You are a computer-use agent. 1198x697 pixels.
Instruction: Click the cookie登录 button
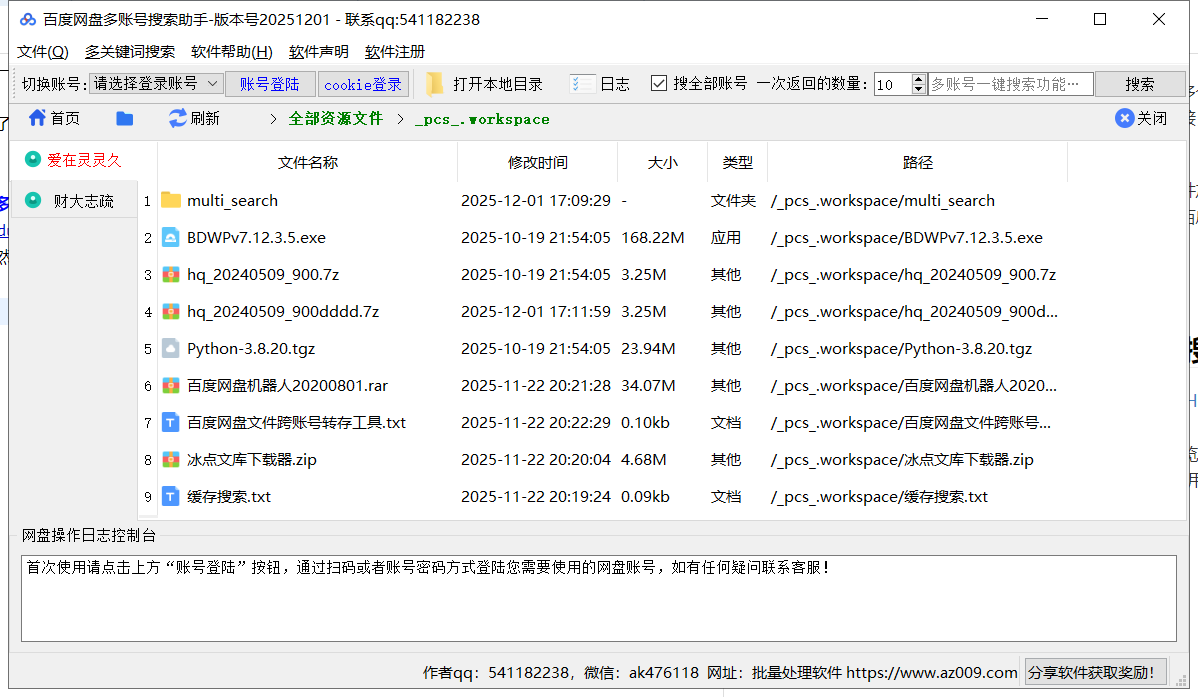coord(362,84)
